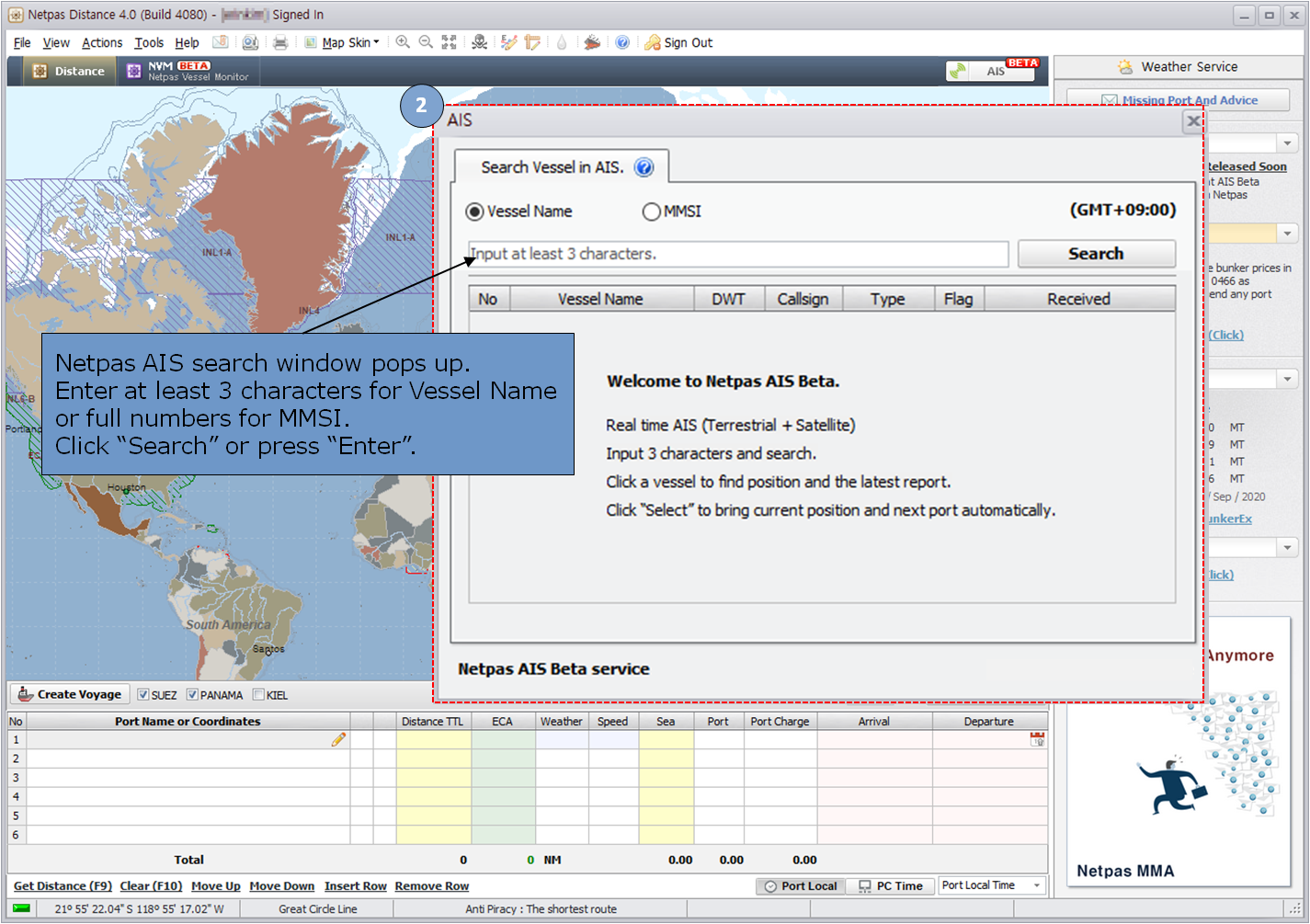1310x924 pixels.
Task: Select the Vessel Name radio button
Action: click(x=474, y=211)
